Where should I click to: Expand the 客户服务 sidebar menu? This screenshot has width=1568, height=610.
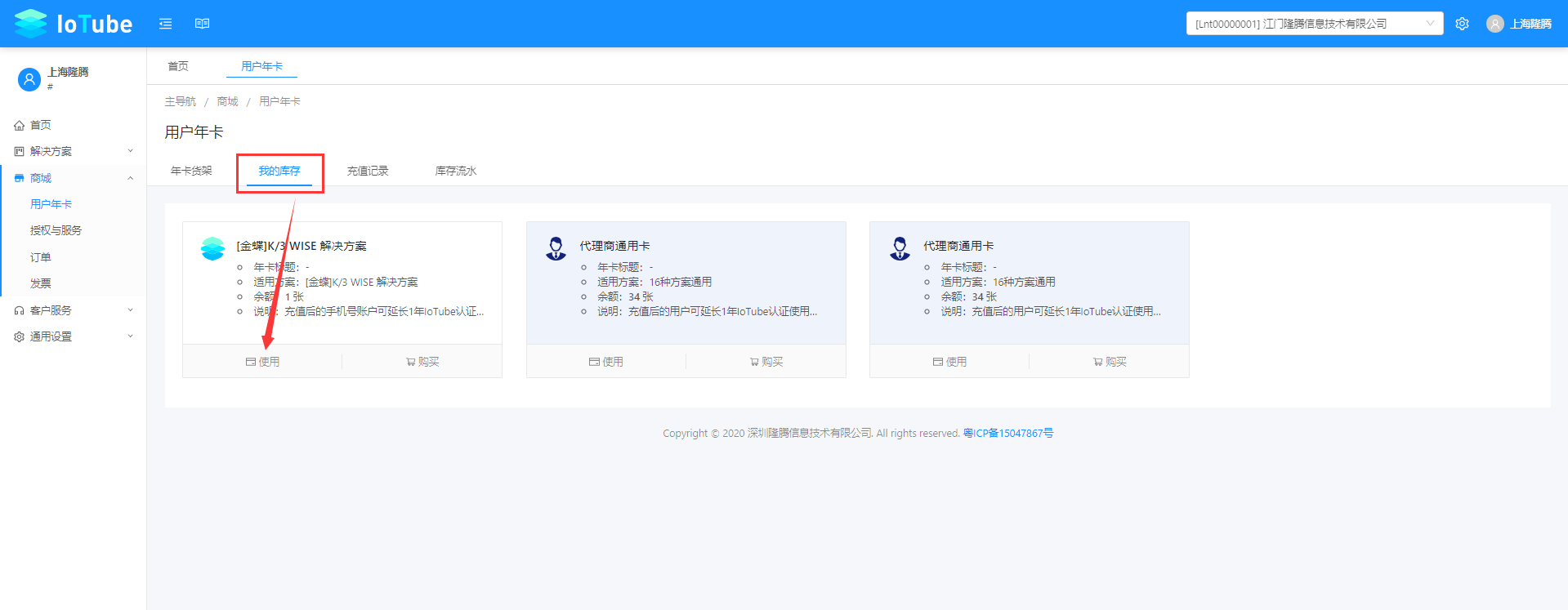point(73,310)
